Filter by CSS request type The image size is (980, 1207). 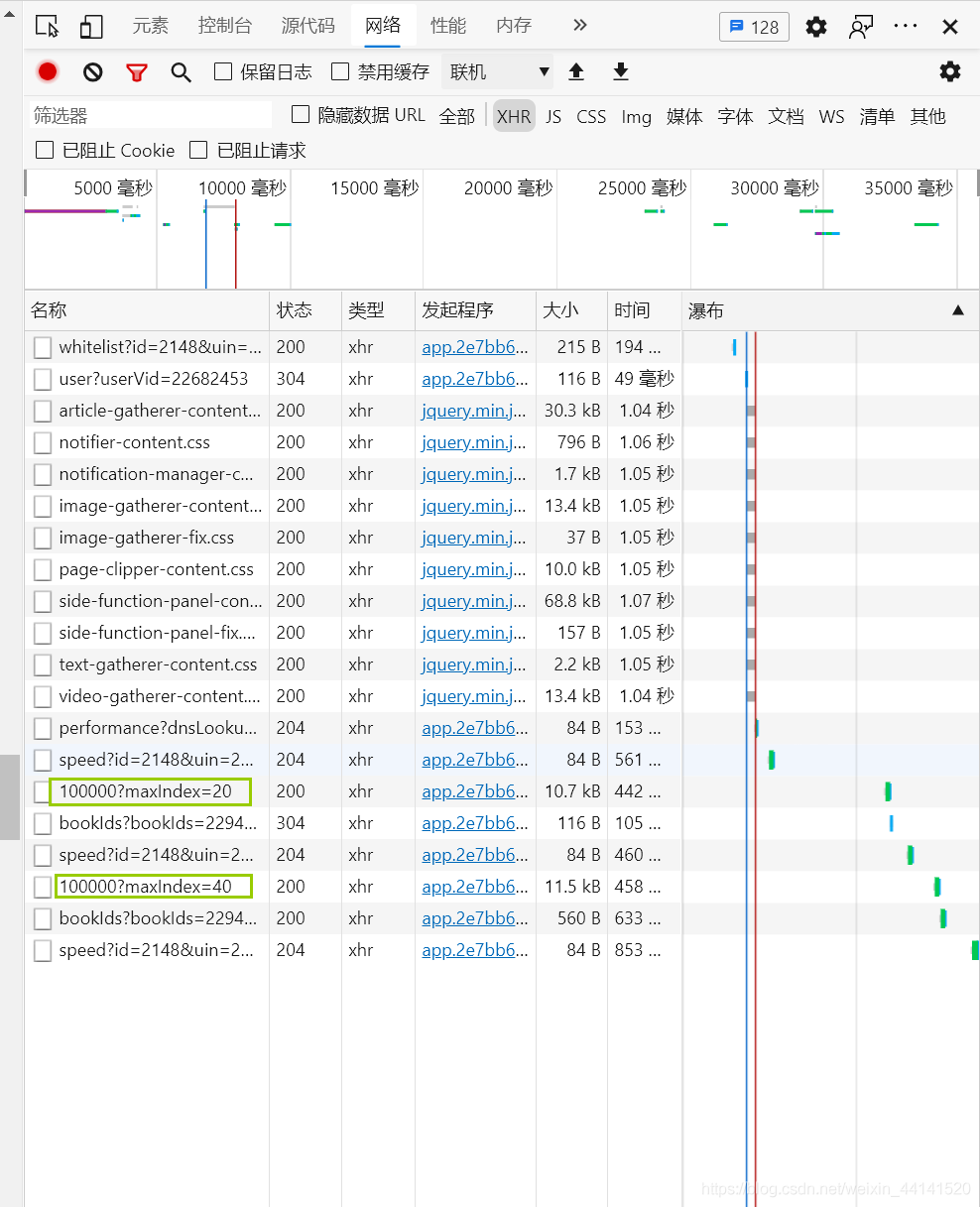click(591, 116)
